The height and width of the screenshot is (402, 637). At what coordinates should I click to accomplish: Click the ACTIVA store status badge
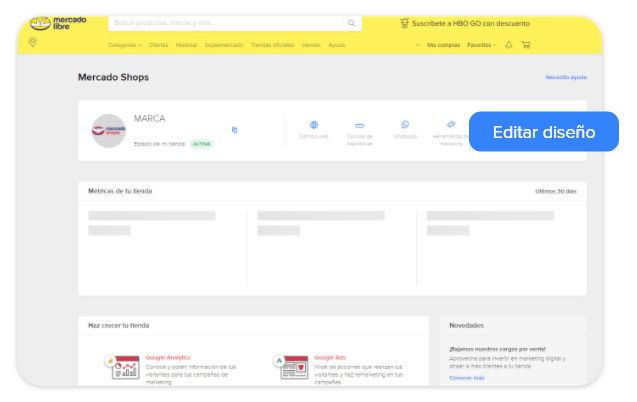click(202, 144)
